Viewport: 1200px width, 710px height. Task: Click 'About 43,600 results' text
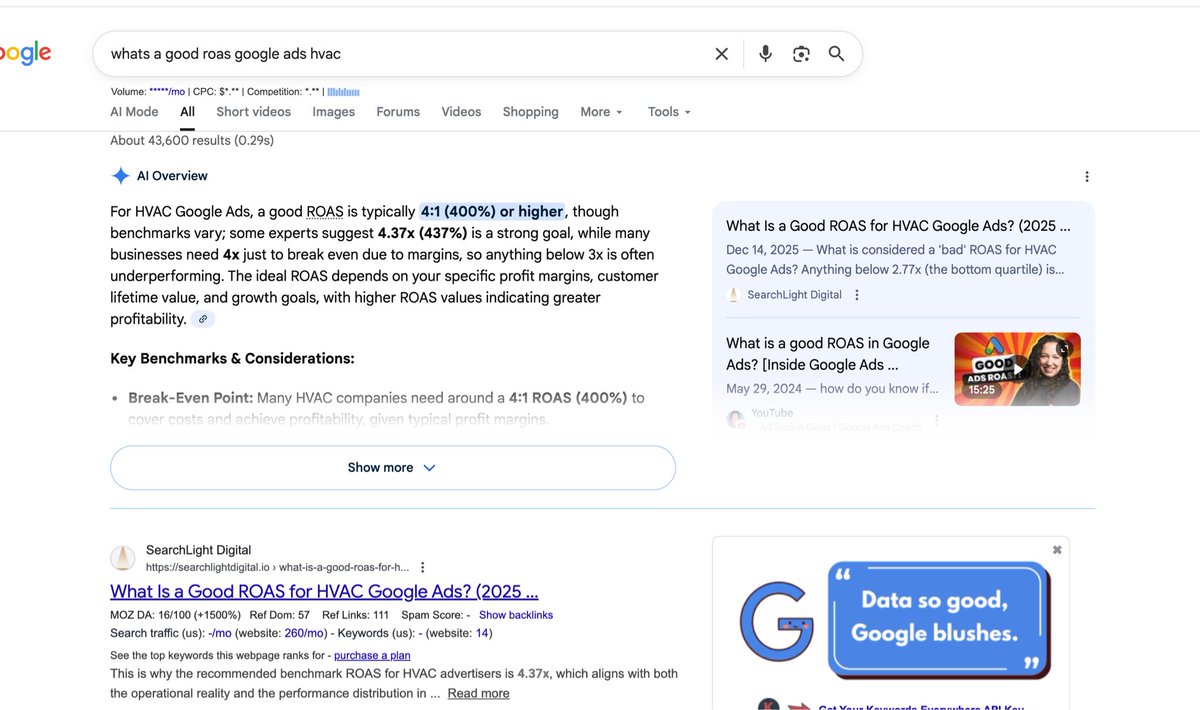[x=192, y=140]
